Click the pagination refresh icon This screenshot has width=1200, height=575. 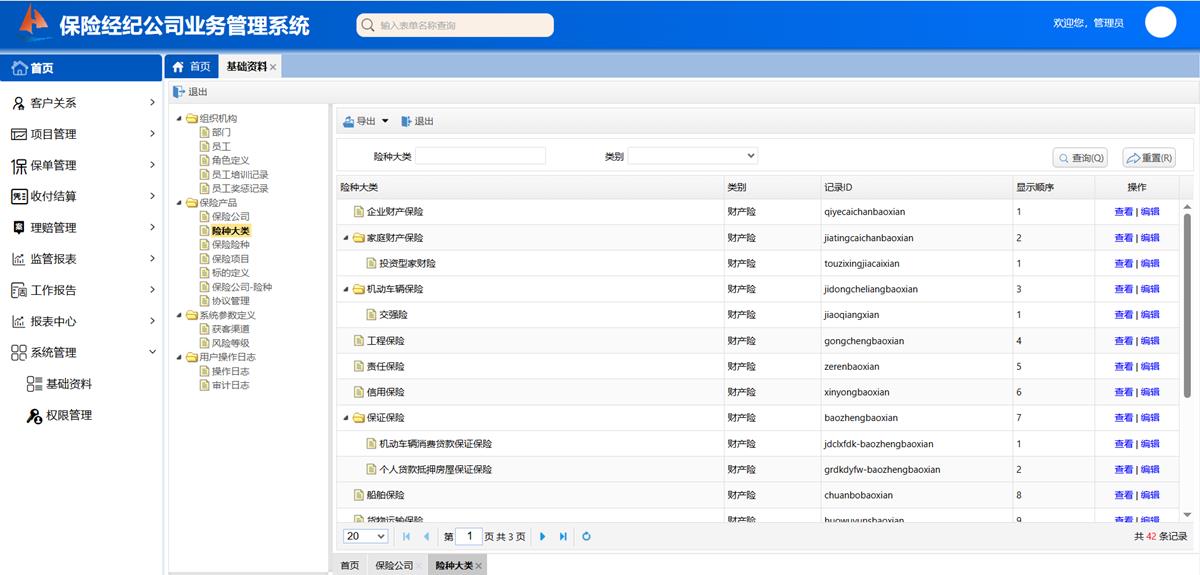(x=586, y=537)
